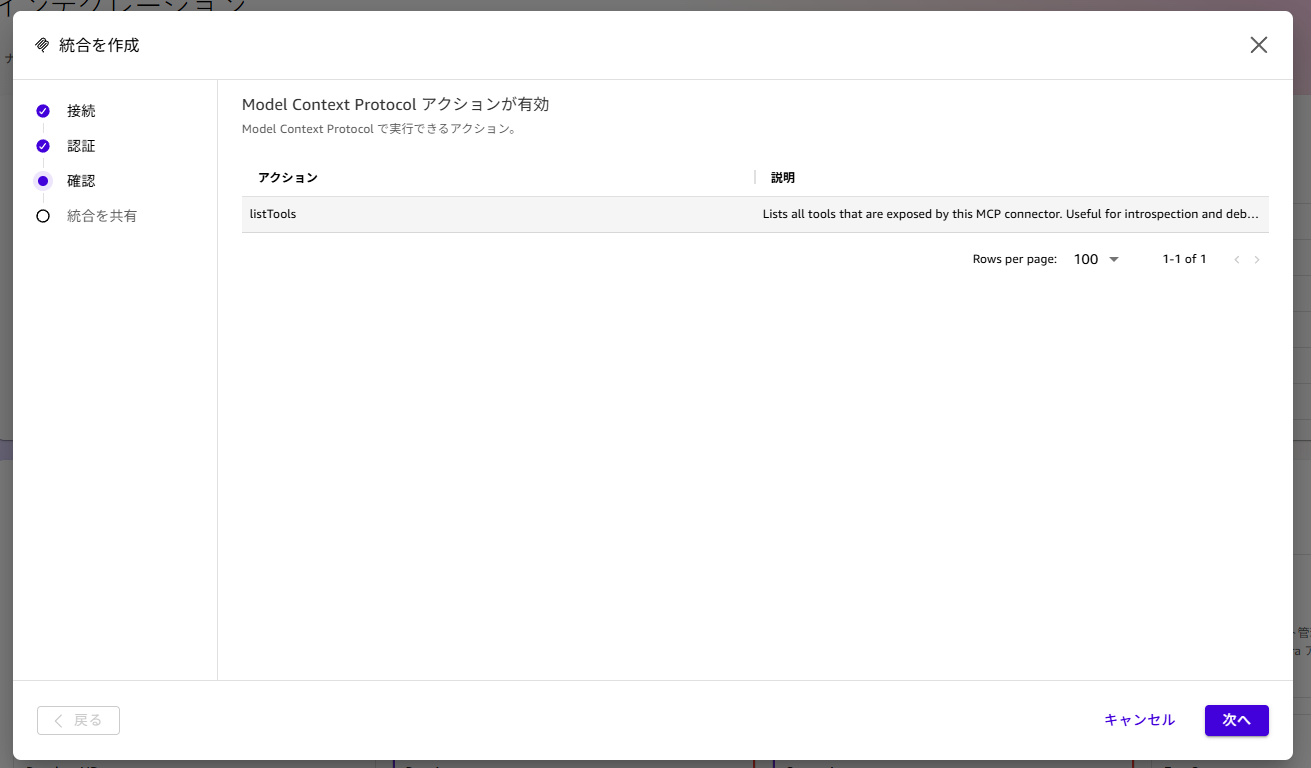Go to next page with right chevron

point(1257,260)
